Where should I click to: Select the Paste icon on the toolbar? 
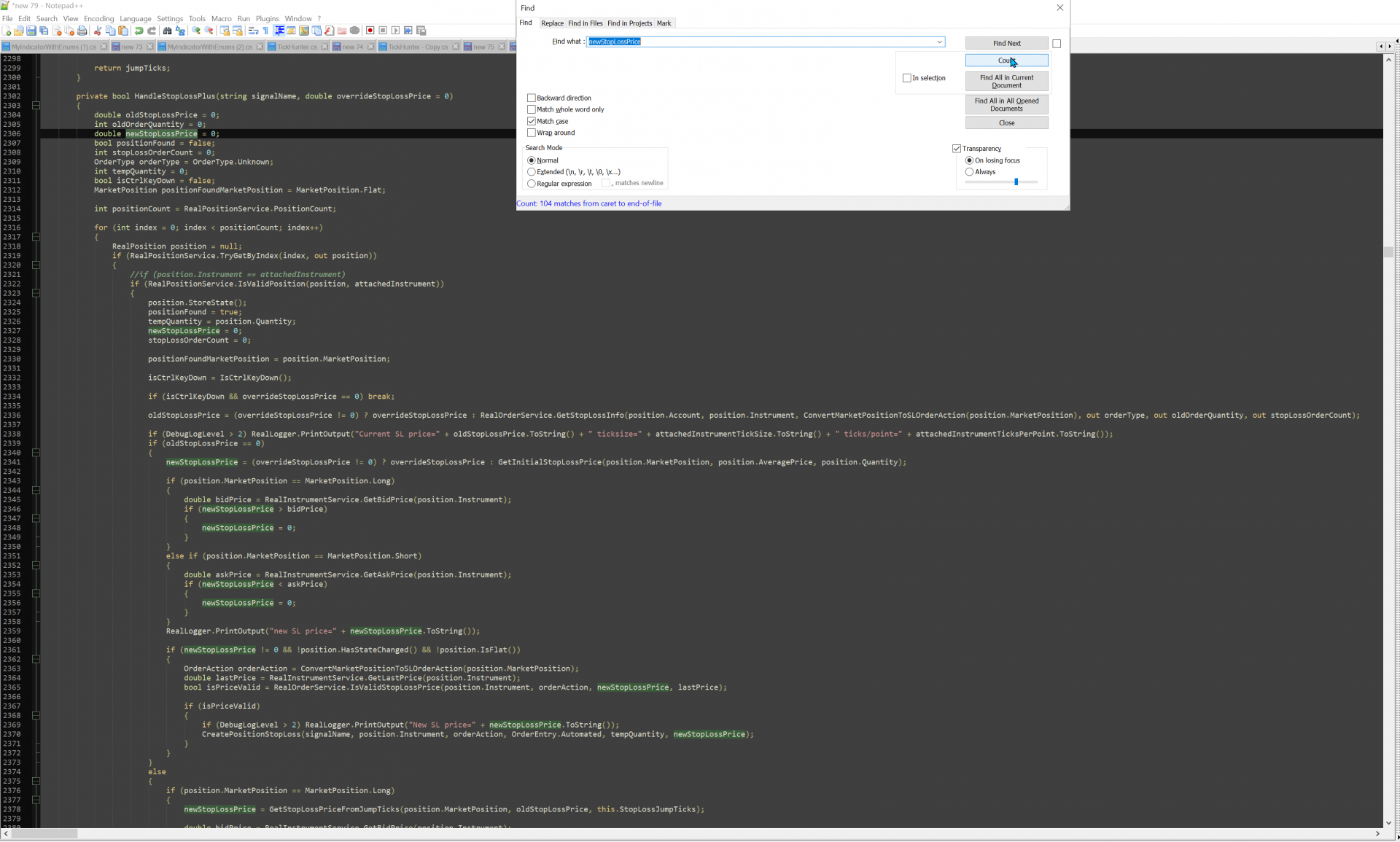tap(123, 31)
